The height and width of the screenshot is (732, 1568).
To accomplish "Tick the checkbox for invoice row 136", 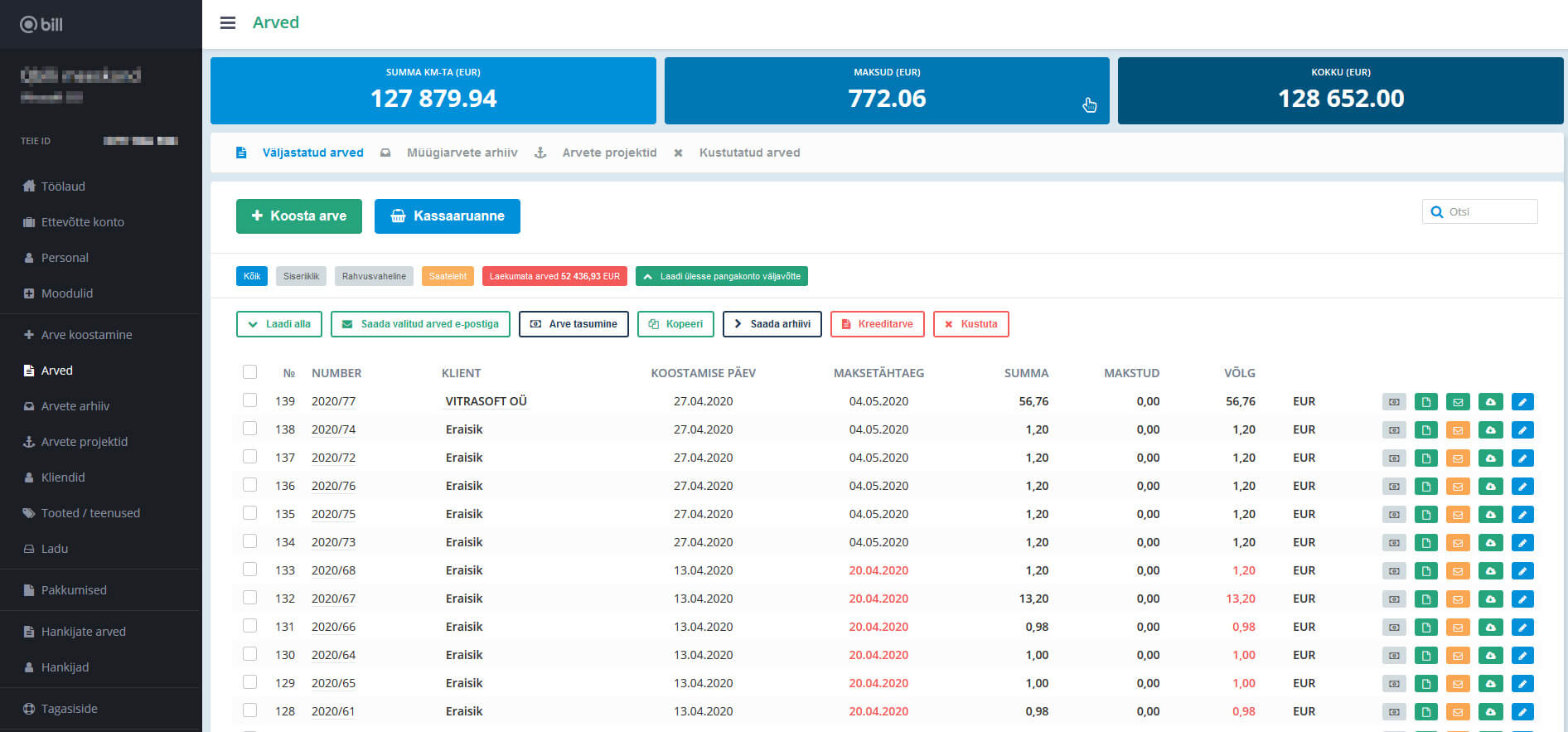I will pos(249,485).
